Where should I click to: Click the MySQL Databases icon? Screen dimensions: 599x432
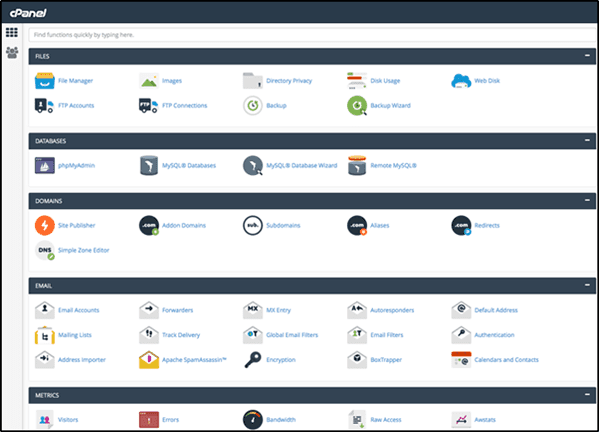149,165
